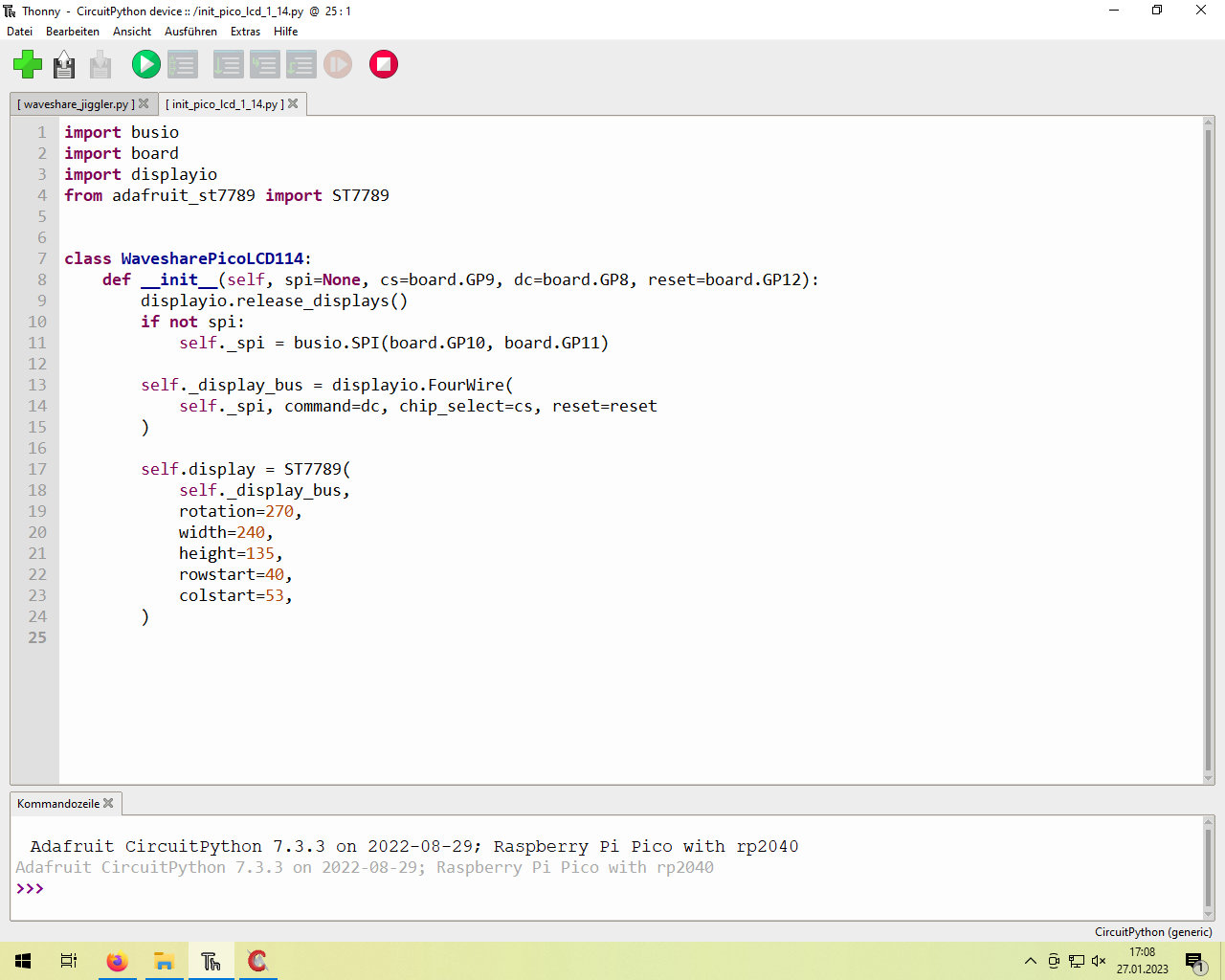Click the editor vertical scrollbar
The image size is (1225, 980).
pyautogui.click(x=1208, y=450)
